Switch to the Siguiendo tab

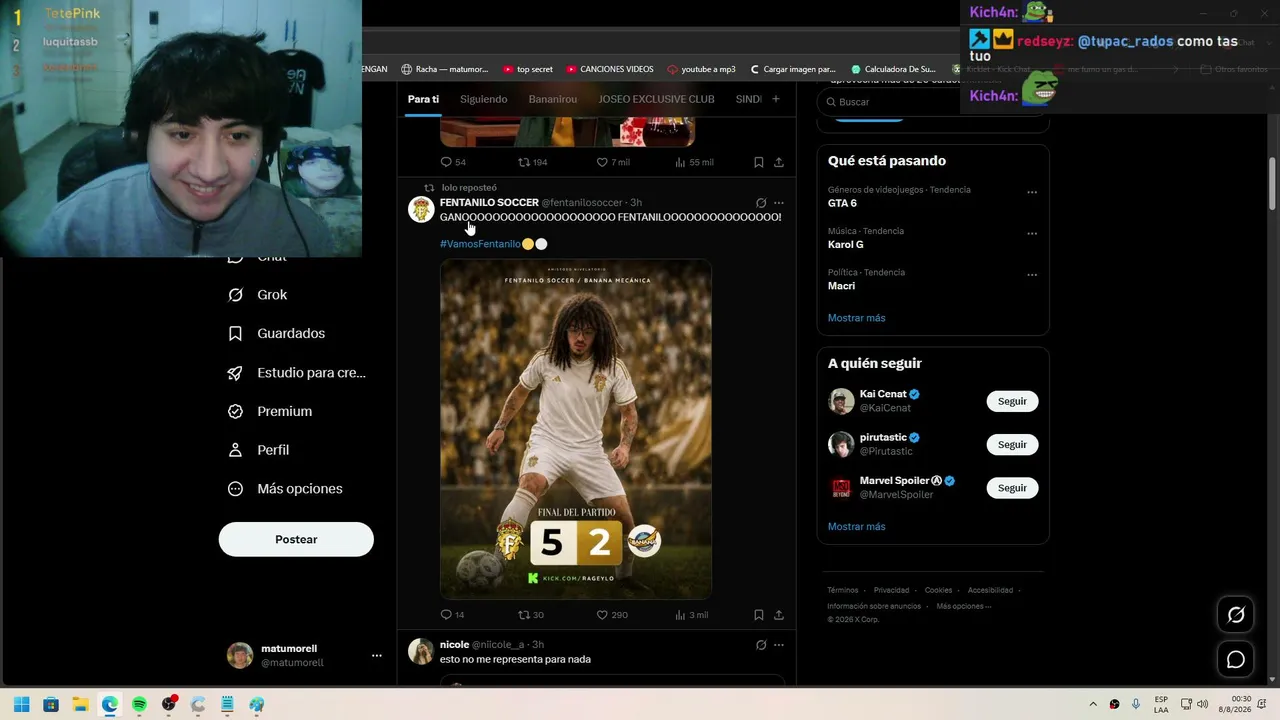coord(484,99)
